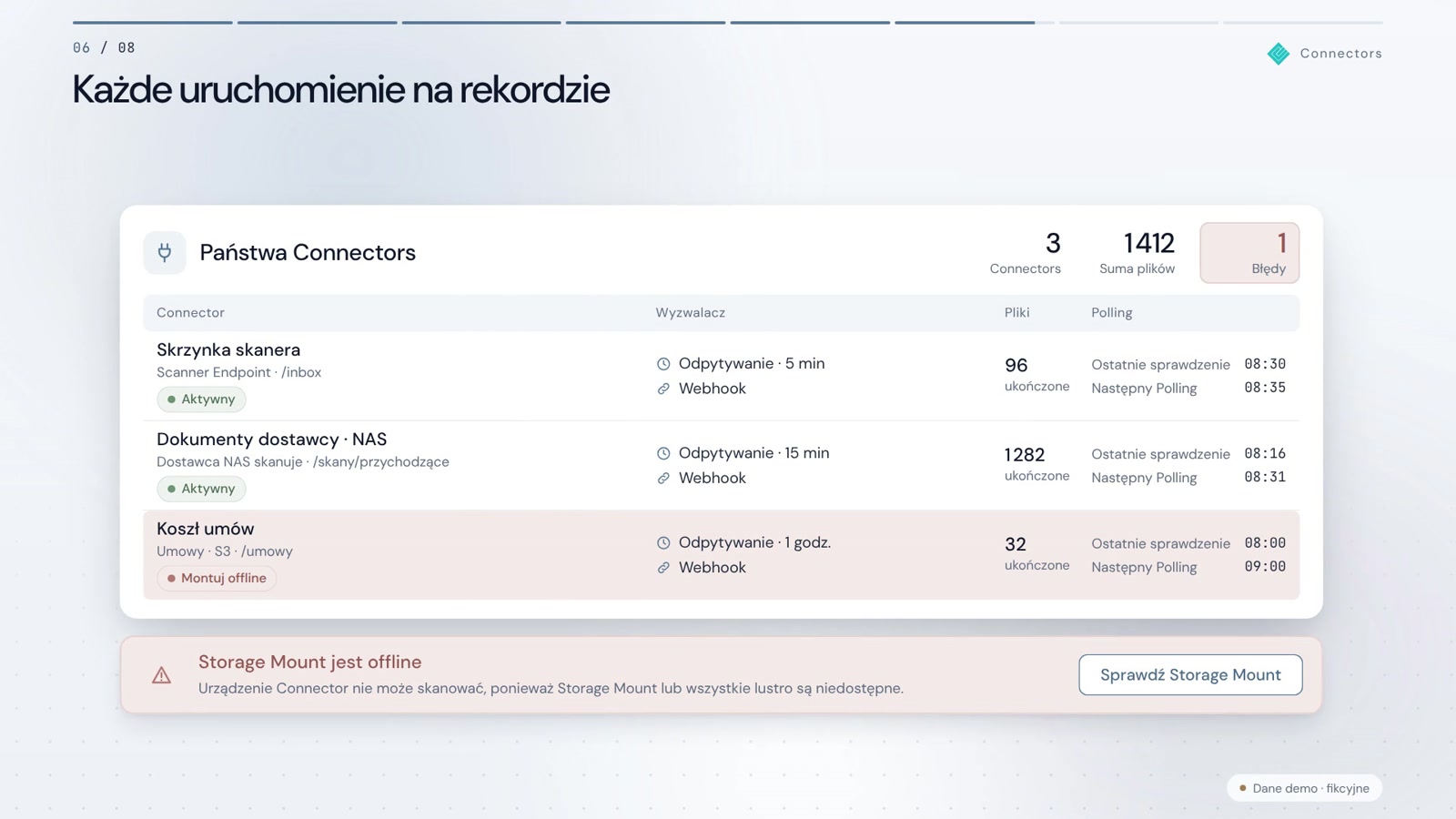This screenshot has height=819, width=1456.
Task: Click the Webhook link icon in Koszł umów row
Action: point(663,567)
